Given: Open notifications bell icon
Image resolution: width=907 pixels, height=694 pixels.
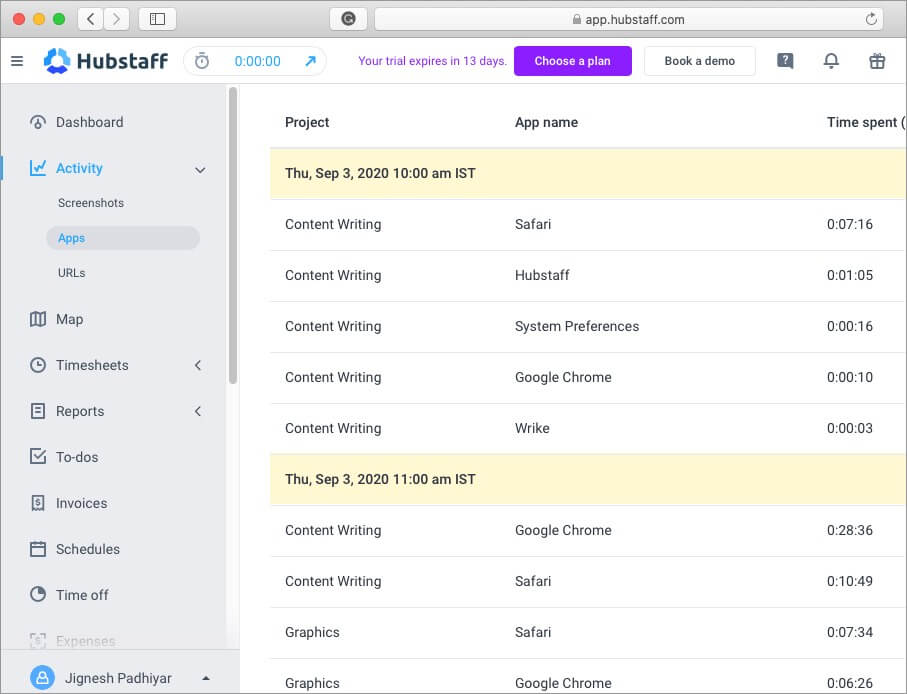Looking at the screenshot, I should (x=831, y=61).
